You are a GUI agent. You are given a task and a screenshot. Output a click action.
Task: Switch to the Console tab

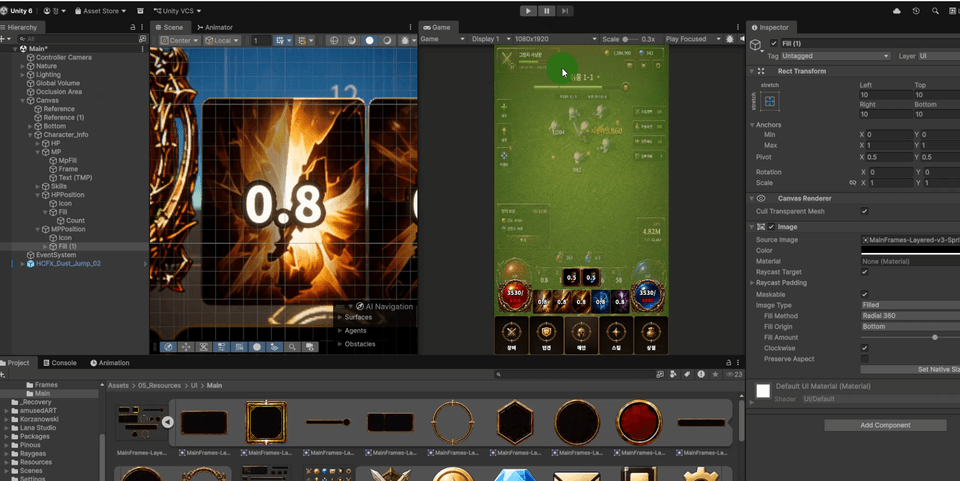[60, 363]
